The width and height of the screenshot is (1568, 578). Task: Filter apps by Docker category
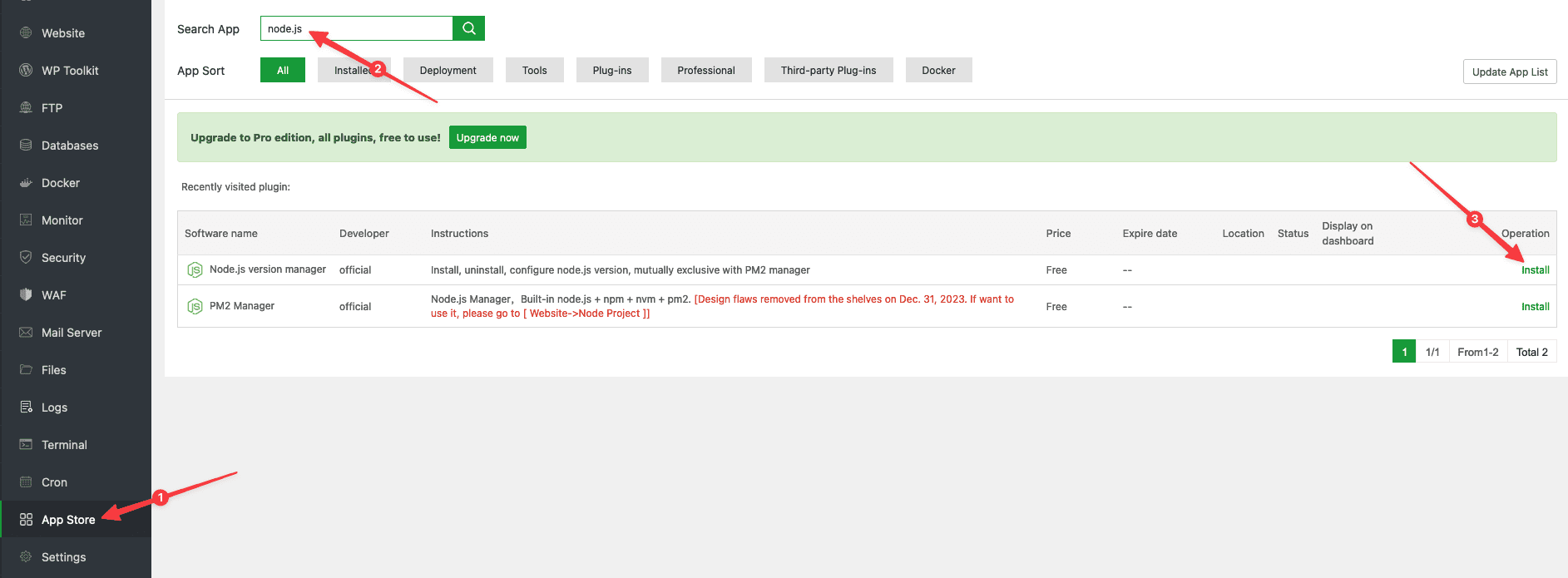(x=938, y=71)
